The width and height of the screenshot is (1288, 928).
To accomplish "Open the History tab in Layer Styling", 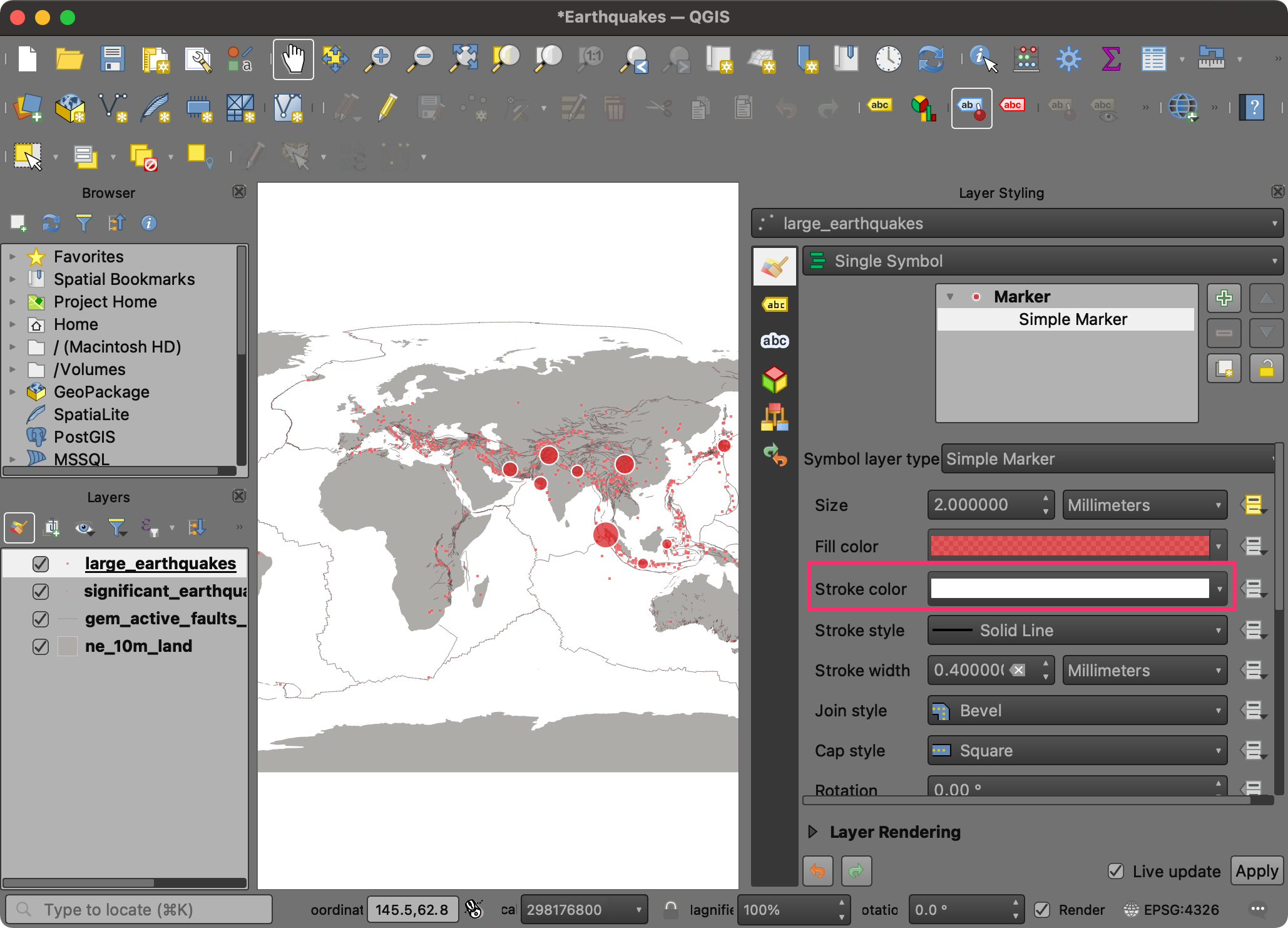I will [x=775, y=455].
